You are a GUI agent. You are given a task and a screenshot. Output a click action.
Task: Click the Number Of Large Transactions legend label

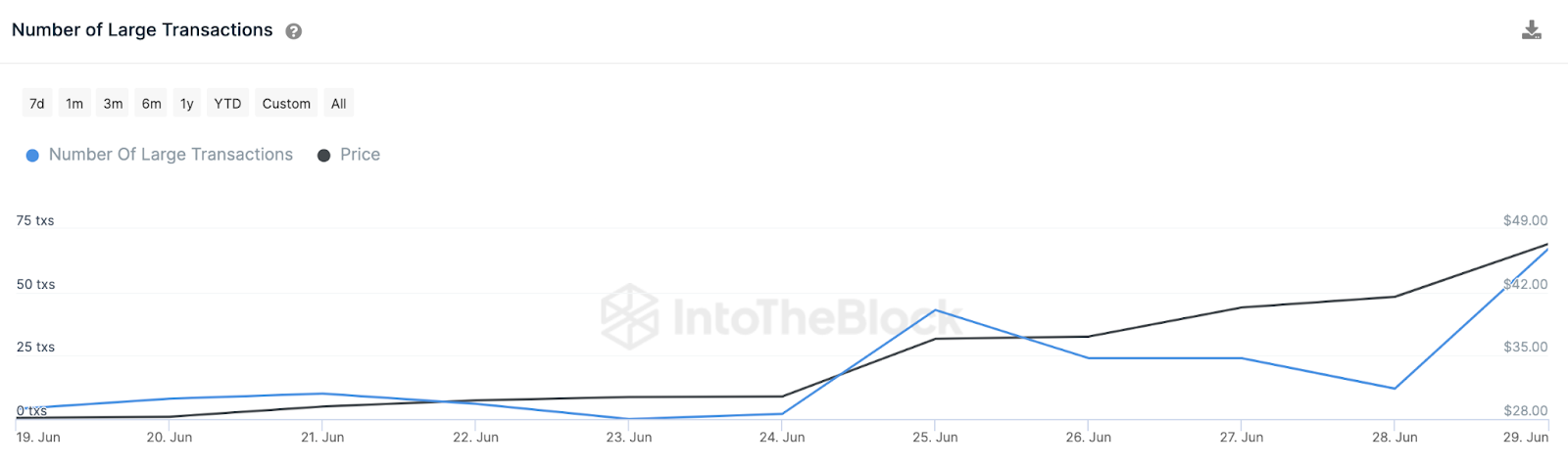click(171, 155)
